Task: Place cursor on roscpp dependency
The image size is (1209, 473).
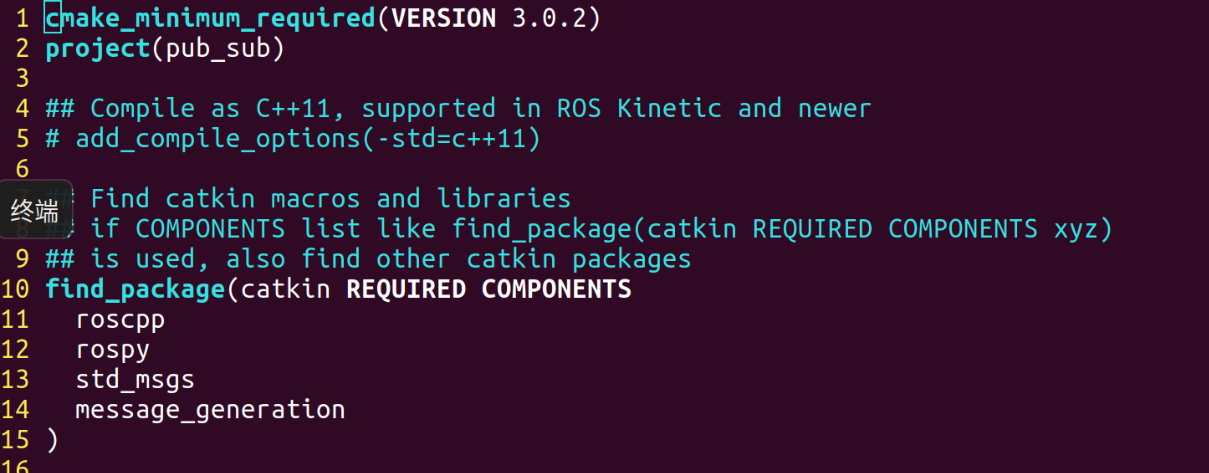Action: click(120, 320)
